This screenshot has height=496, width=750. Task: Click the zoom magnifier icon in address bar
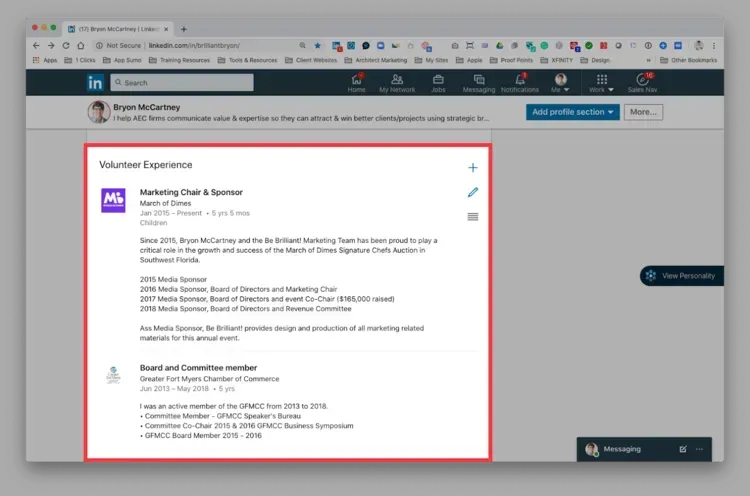(x=302, y=45)
